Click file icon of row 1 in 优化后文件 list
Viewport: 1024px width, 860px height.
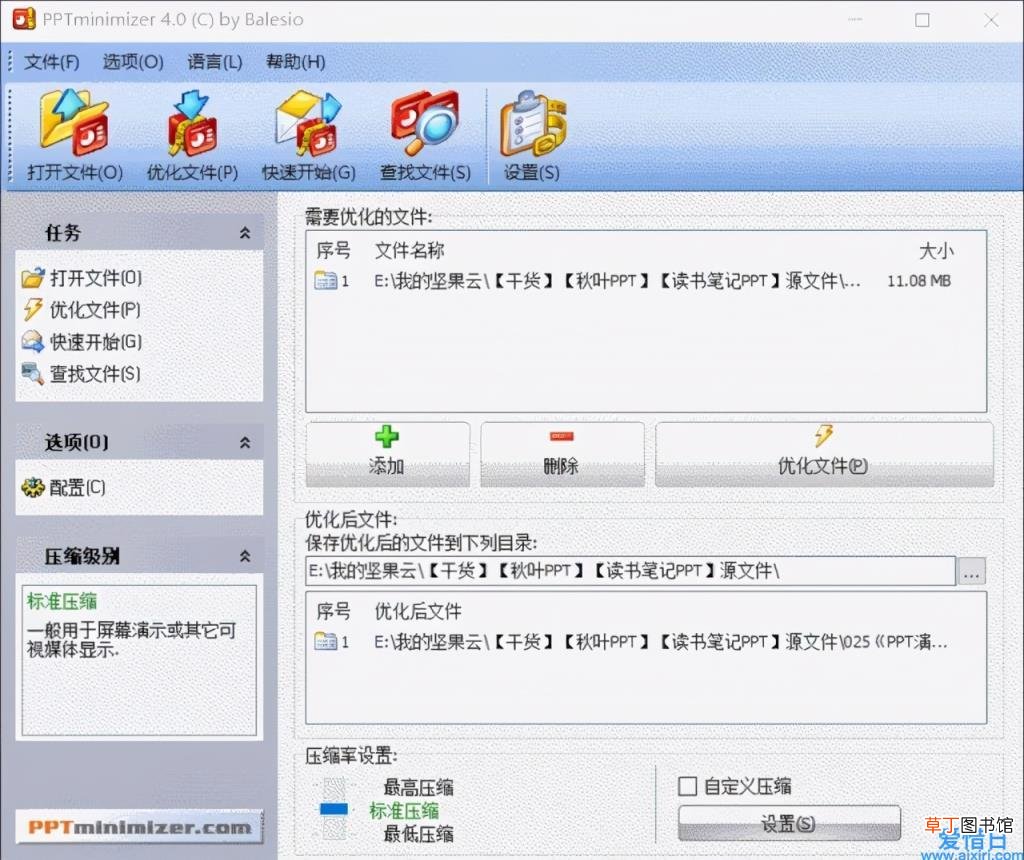pos(325,642)
